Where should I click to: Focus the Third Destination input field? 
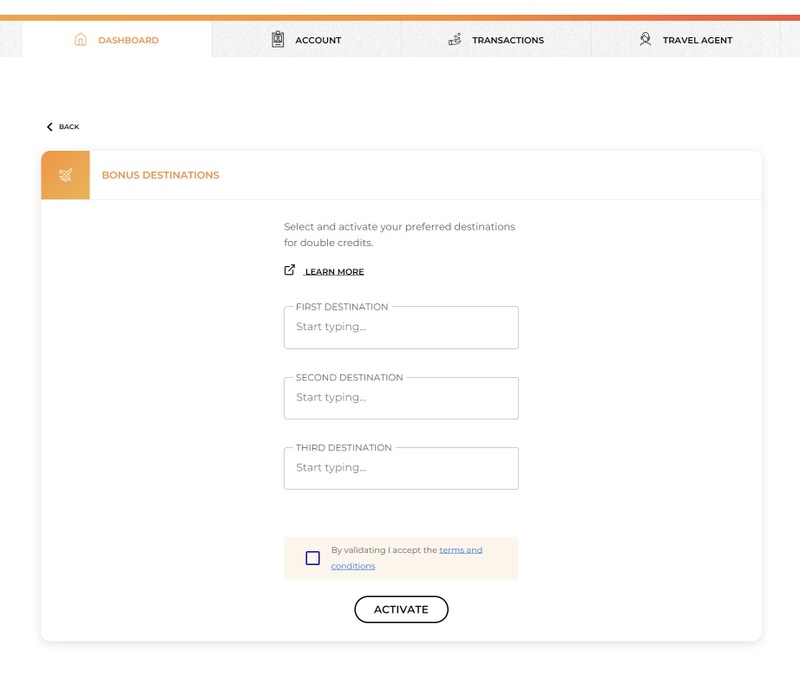click(x=402, y=468)
